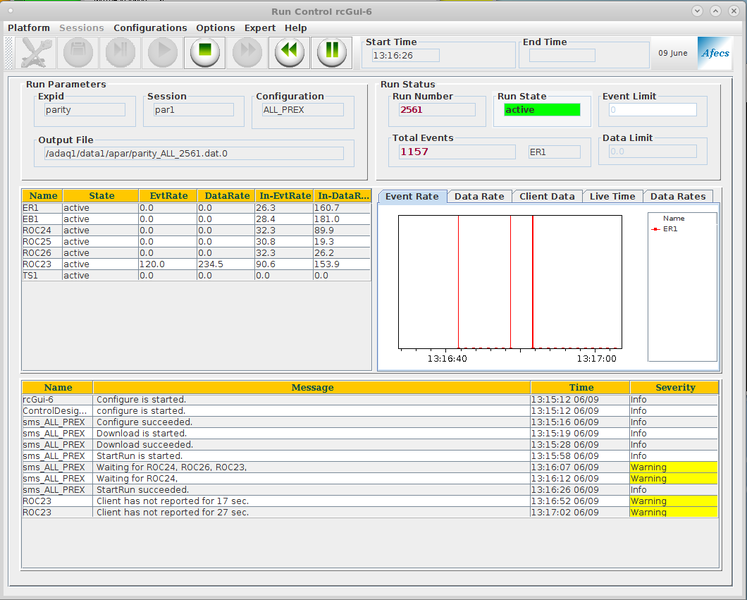
Task: Select 'Waiting for ROC24, ROC26, ROC23.' message
Action: (x=370, y=468)
